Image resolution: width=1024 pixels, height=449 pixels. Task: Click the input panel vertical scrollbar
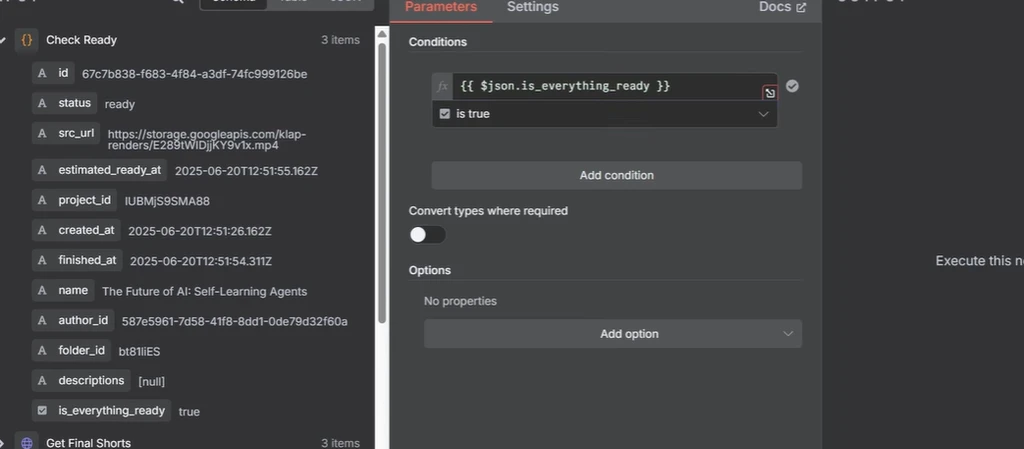pyautogui.click(x=382, y=183)
